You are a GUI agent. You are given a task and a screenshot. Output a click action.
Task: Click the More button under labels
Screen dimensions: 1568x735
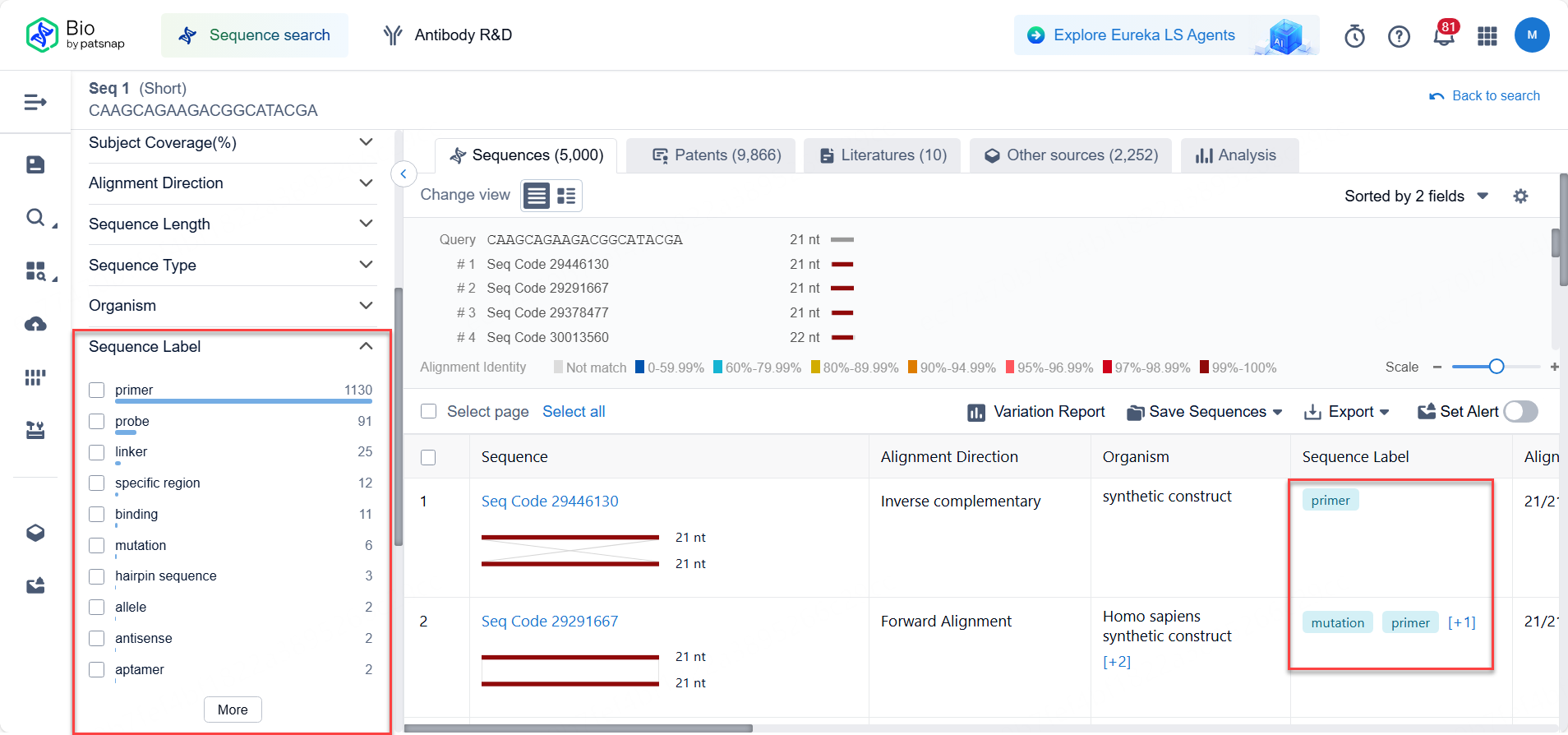233,710
